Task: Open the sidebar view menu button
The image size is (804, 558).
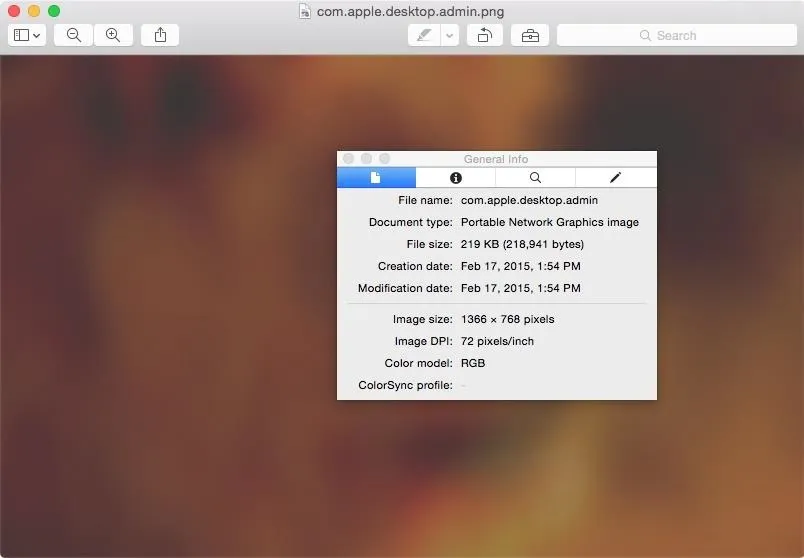Action: 27,35
